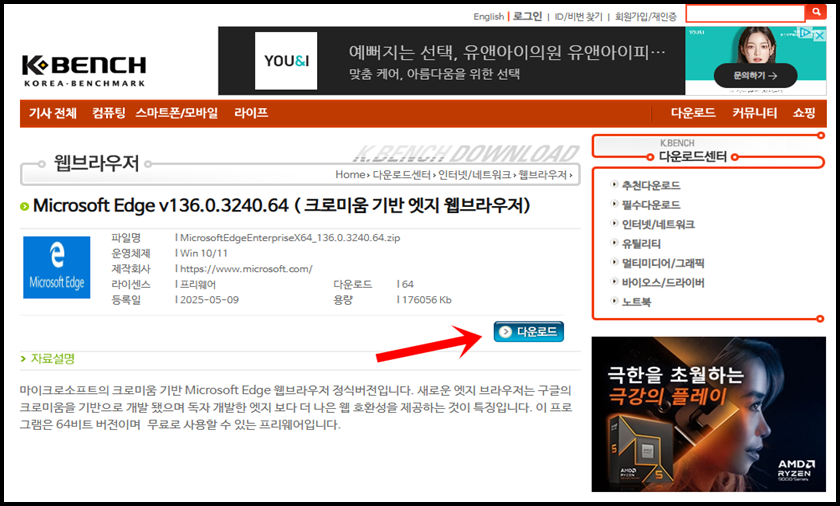Click the Microsoft Edge product thumbnail
Viewport: 840px width, 506px height.
point(56,267)
